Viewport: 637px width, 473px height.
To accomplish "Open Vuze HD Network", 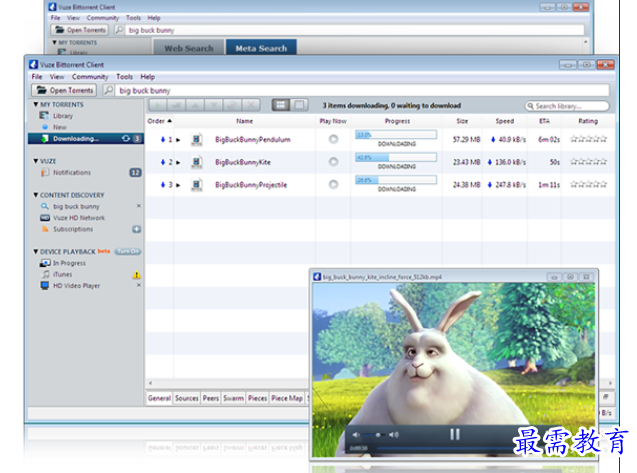I will (79, 218).
